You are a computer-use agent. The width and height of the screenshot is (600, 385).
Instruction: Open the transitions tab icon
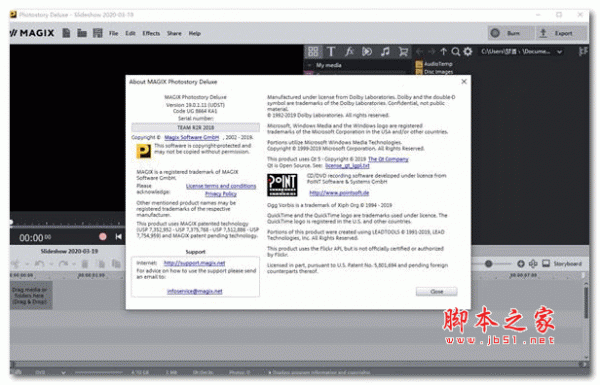click(x=367, y=51)
